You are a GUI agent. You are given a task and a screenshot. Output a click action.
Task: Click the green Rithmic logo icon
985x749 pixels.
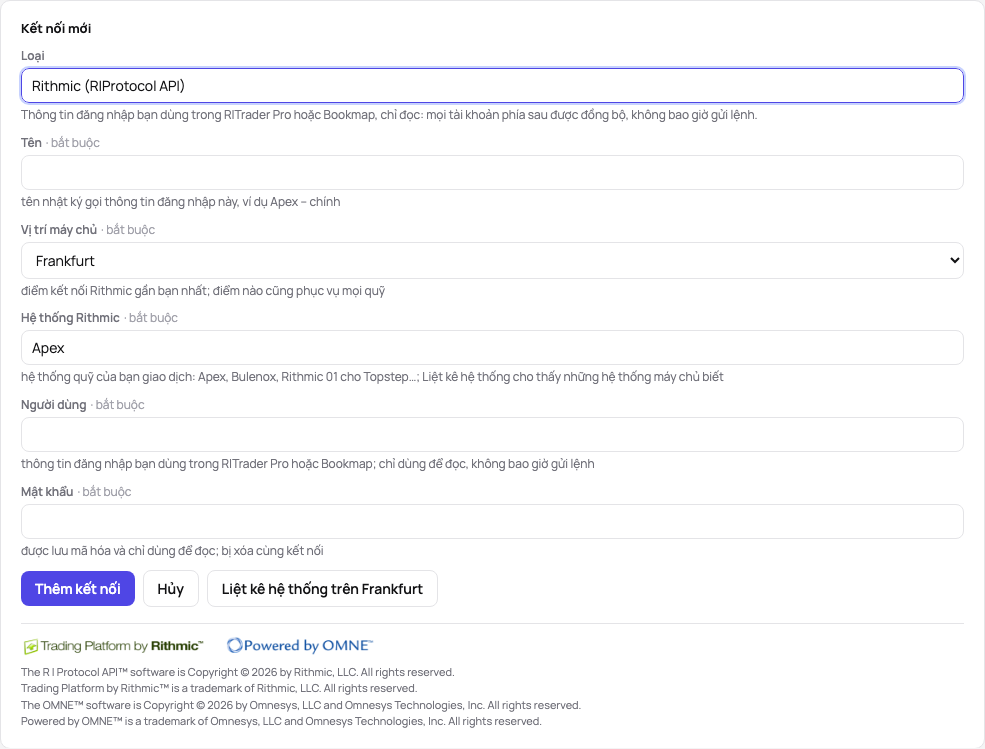(x=30, y=647)
